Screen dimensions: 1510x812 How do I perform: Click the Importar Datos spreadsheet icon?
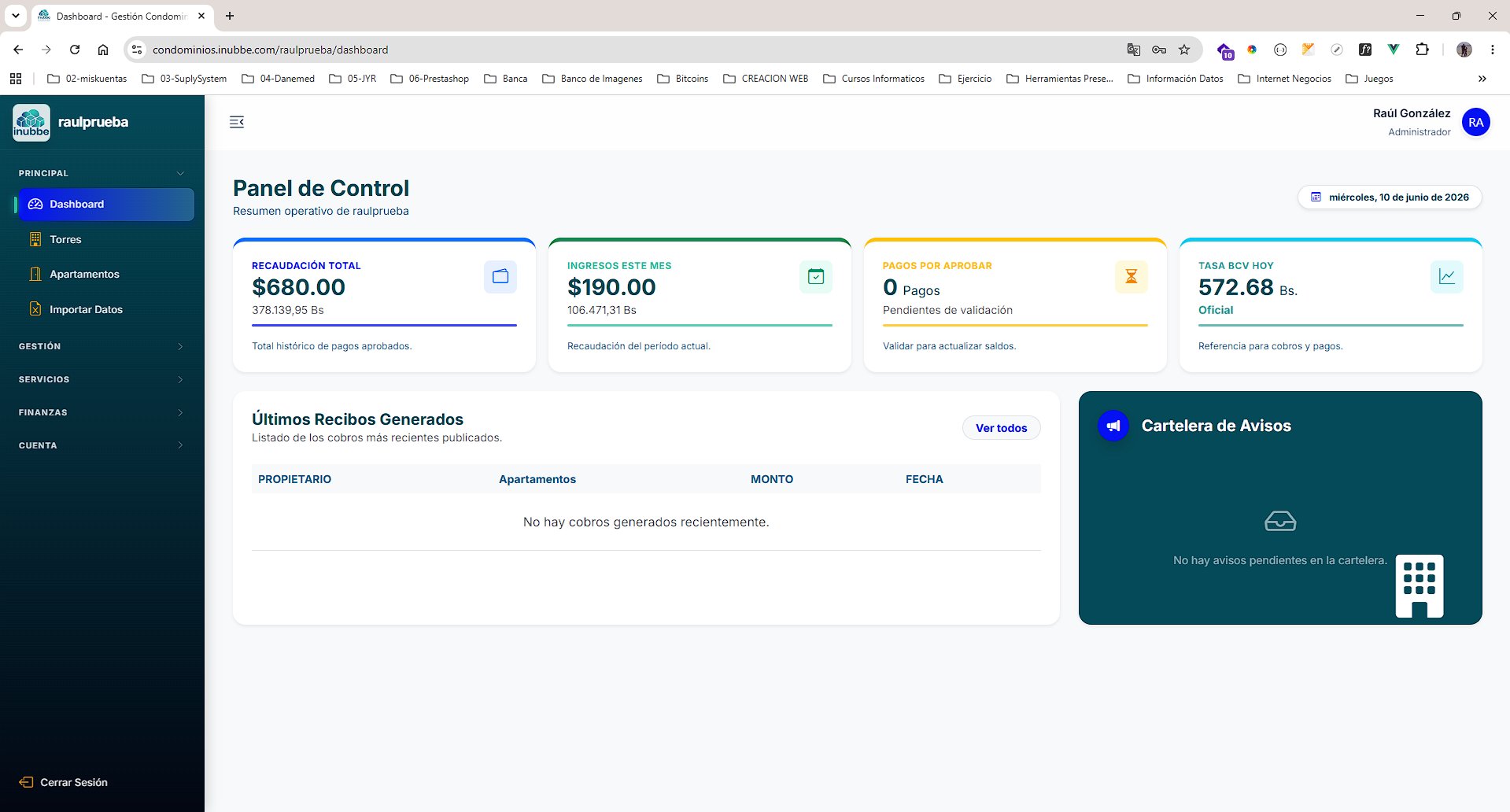[35, 309]
